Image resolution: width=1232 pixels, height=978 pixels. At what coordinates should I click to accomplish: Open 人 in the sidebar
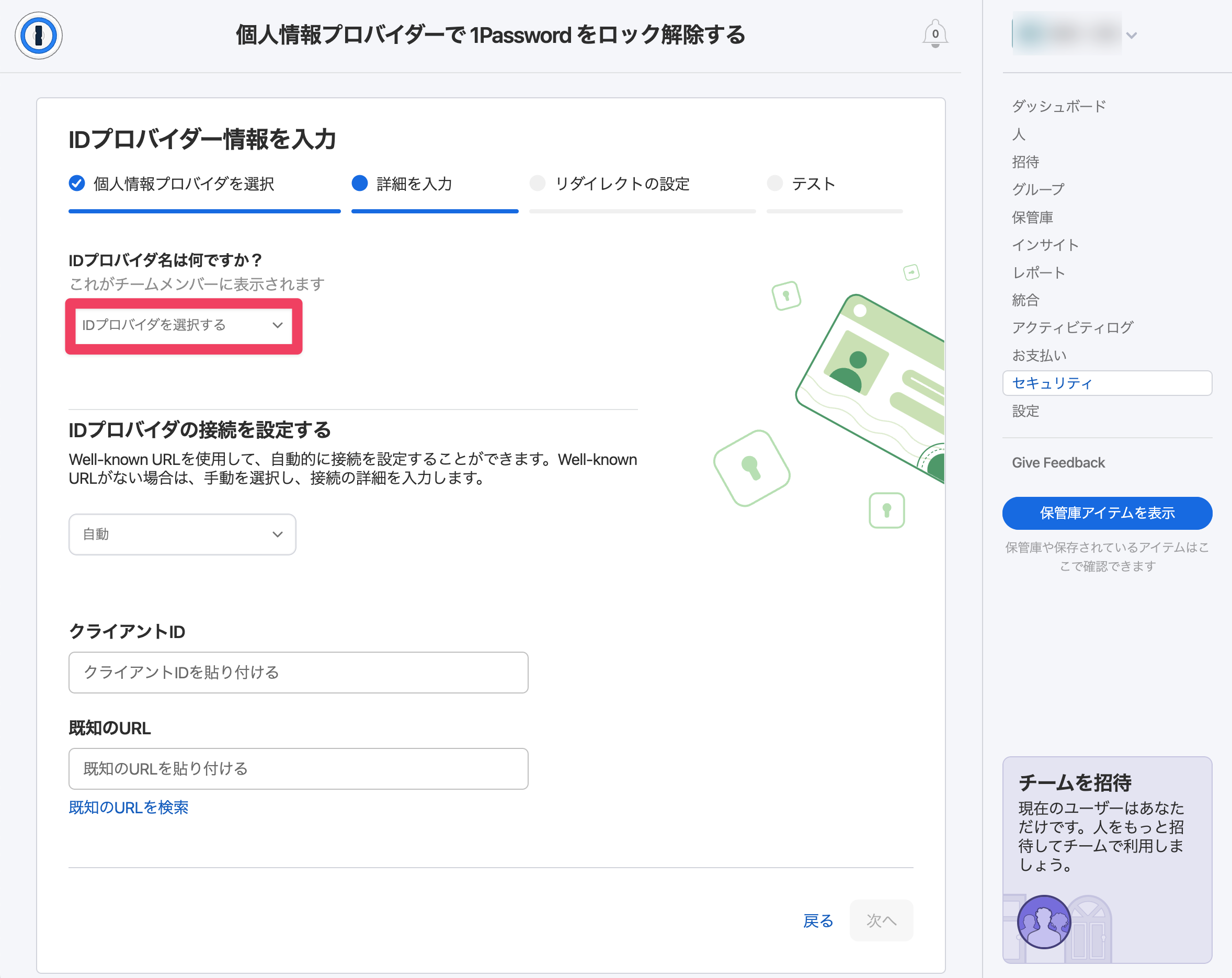pos(1018,134)
